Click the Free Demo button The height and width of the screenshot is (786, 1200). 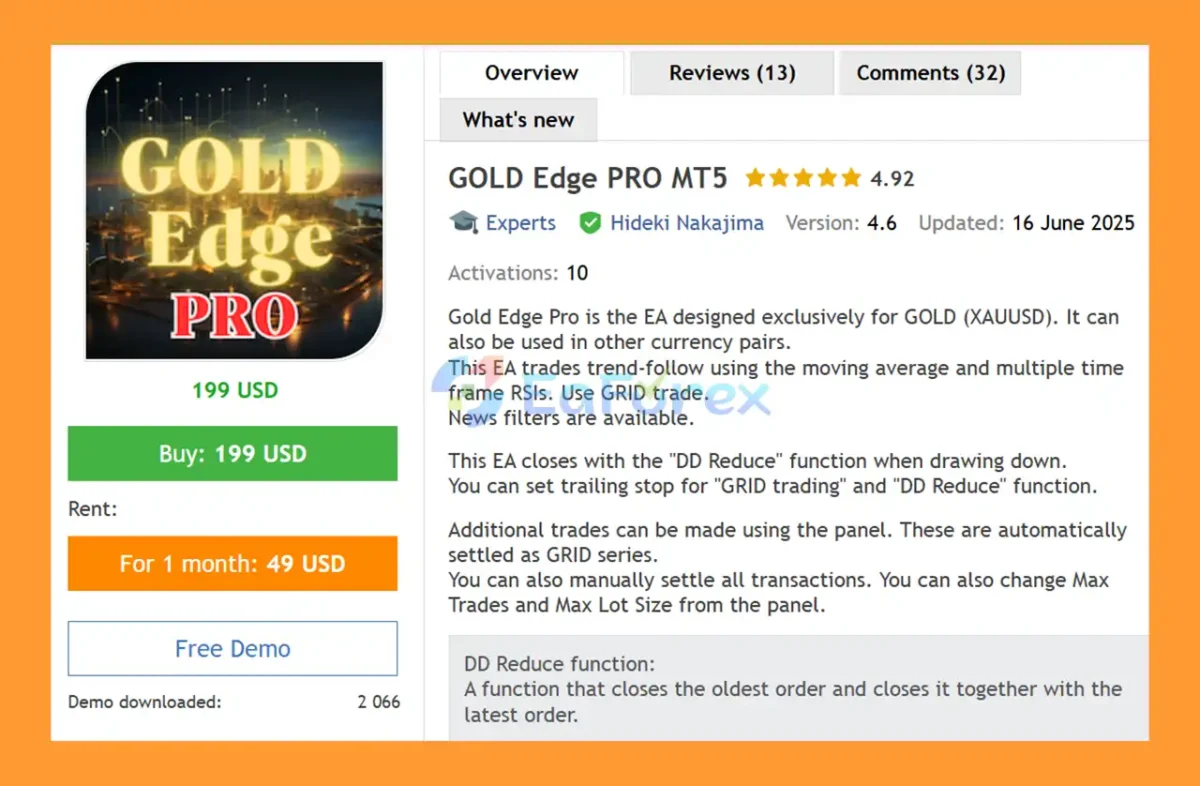(232, 649)
